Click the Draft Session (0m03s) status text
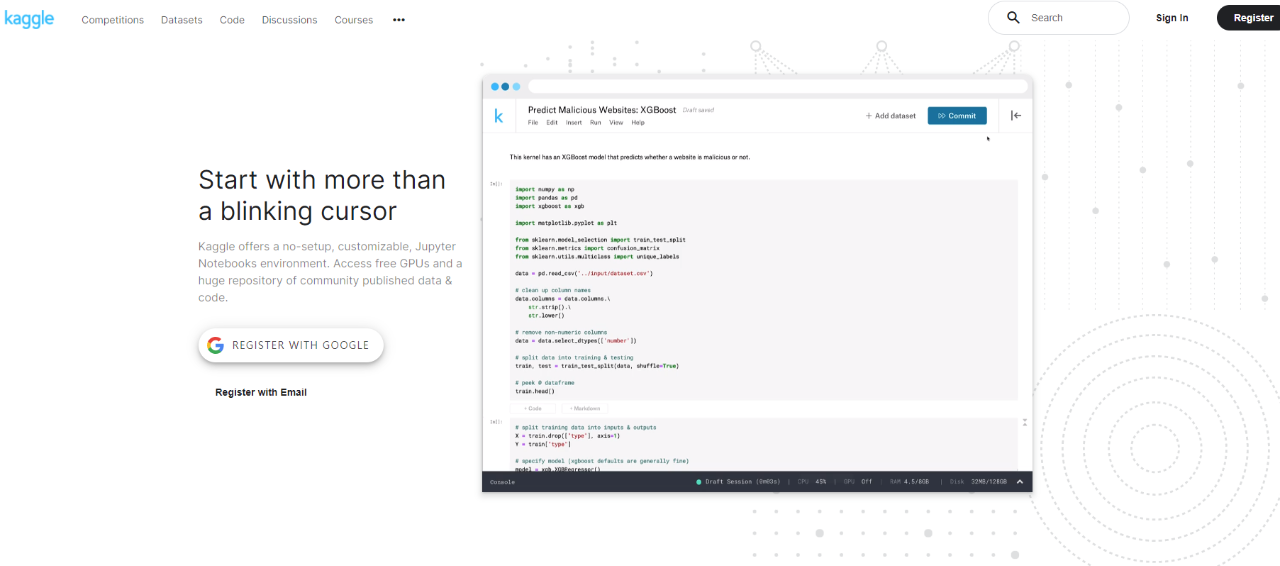The width and height of the screenshot is (1280, 566). (743, 482)
